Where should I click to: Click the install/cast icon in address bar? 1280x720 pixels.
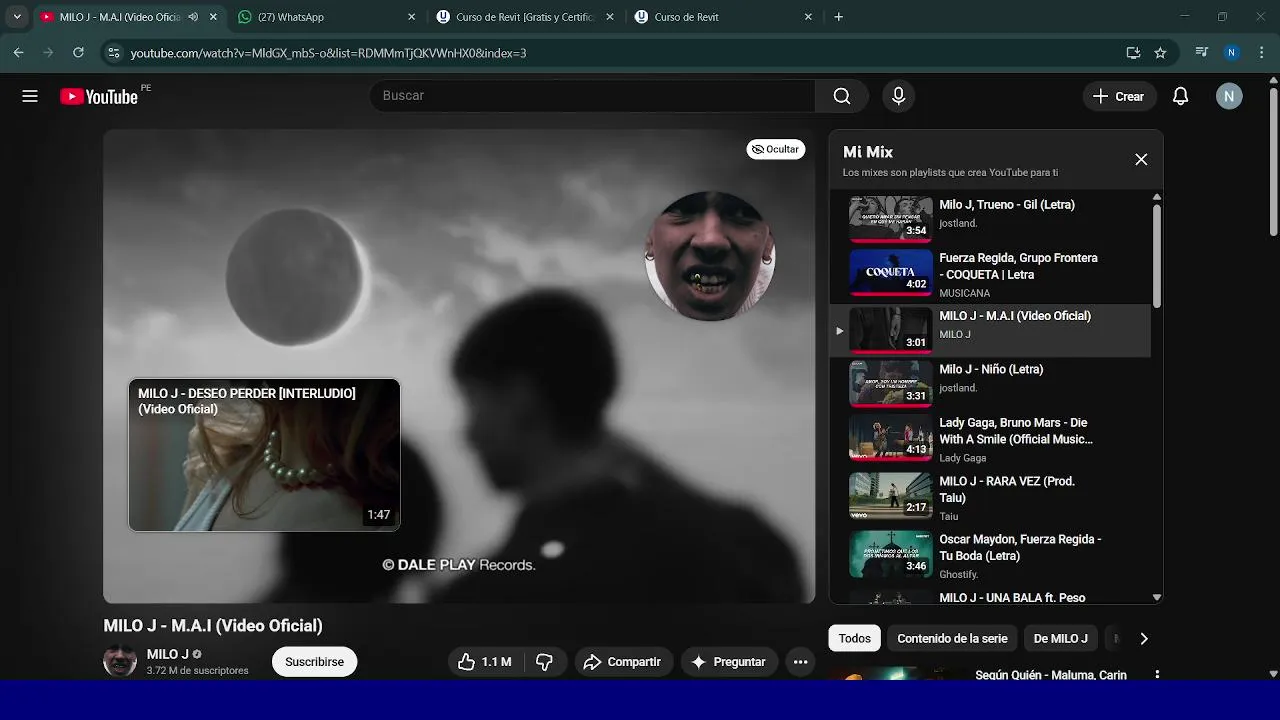1133,53
